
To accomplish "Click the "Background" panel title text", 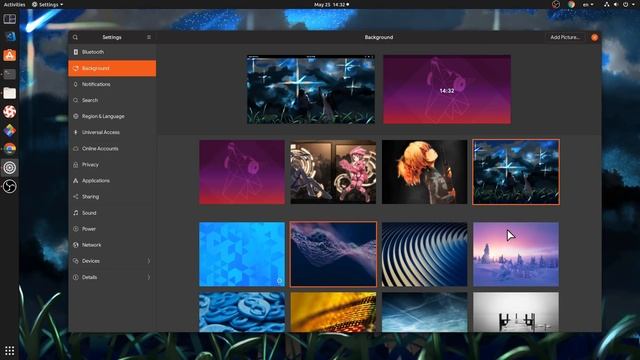I will (x=379, y=37).
